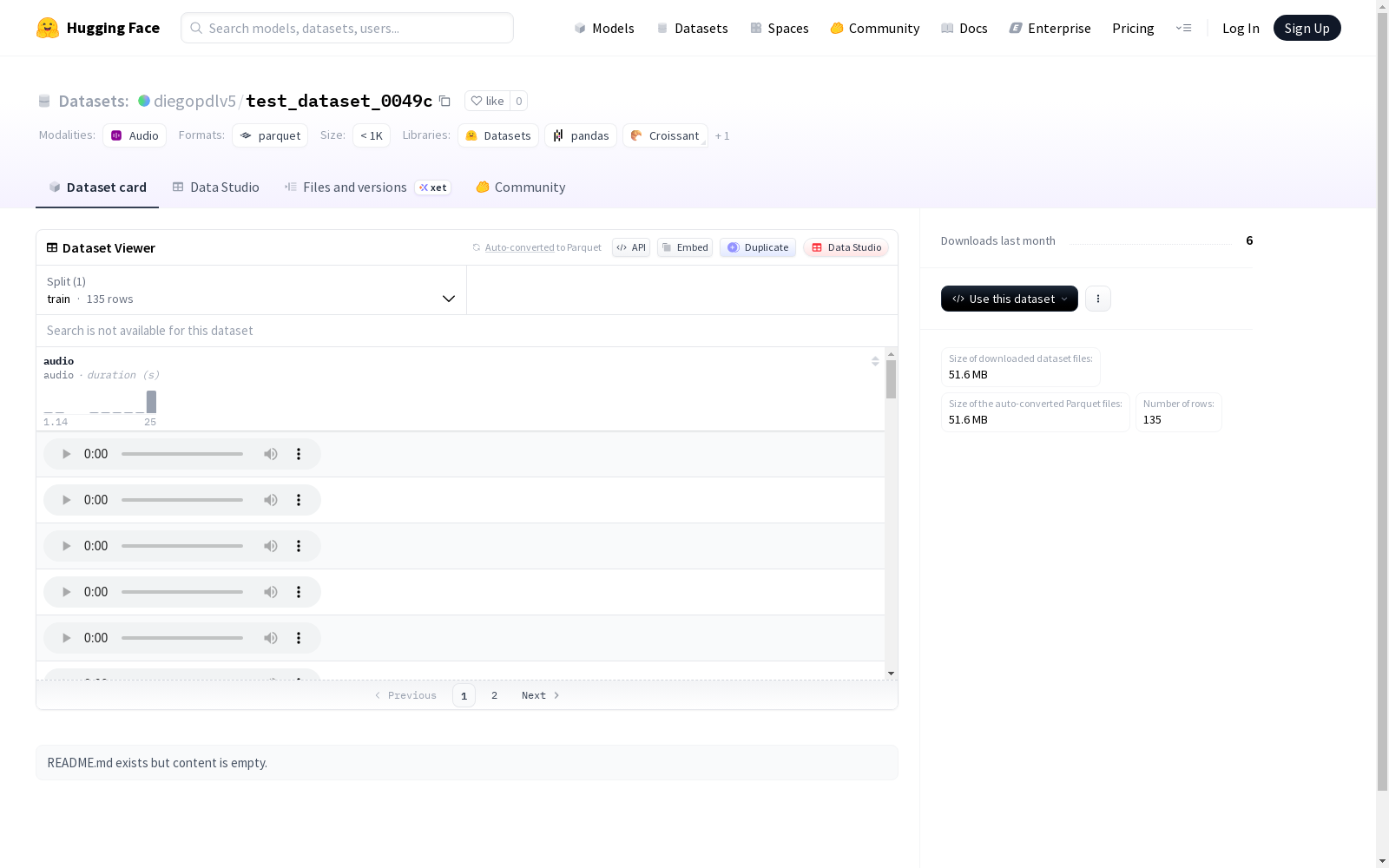Click the like count showing 0

pos(519,101)
